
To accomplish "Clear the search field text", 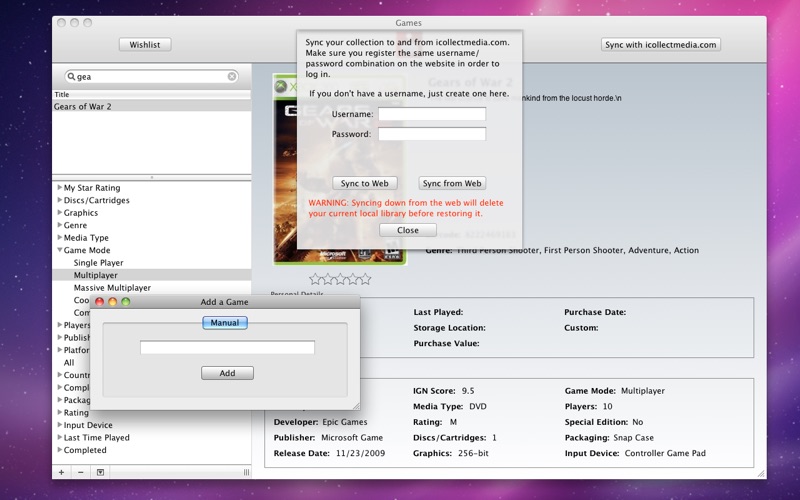I will coord(232,77).
